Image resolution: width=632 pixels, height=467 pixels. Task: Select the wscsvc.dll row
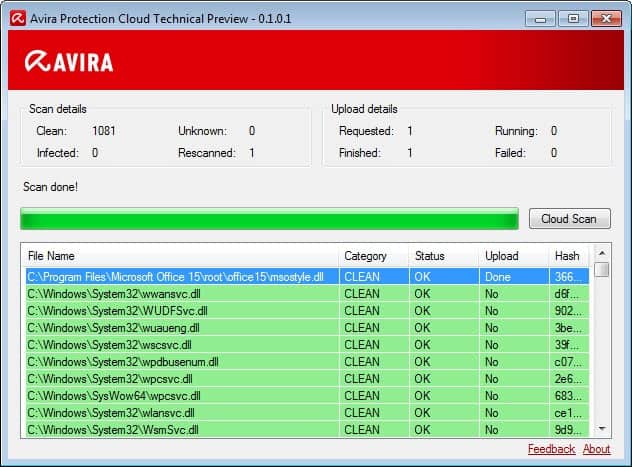(x=308, y=345)
